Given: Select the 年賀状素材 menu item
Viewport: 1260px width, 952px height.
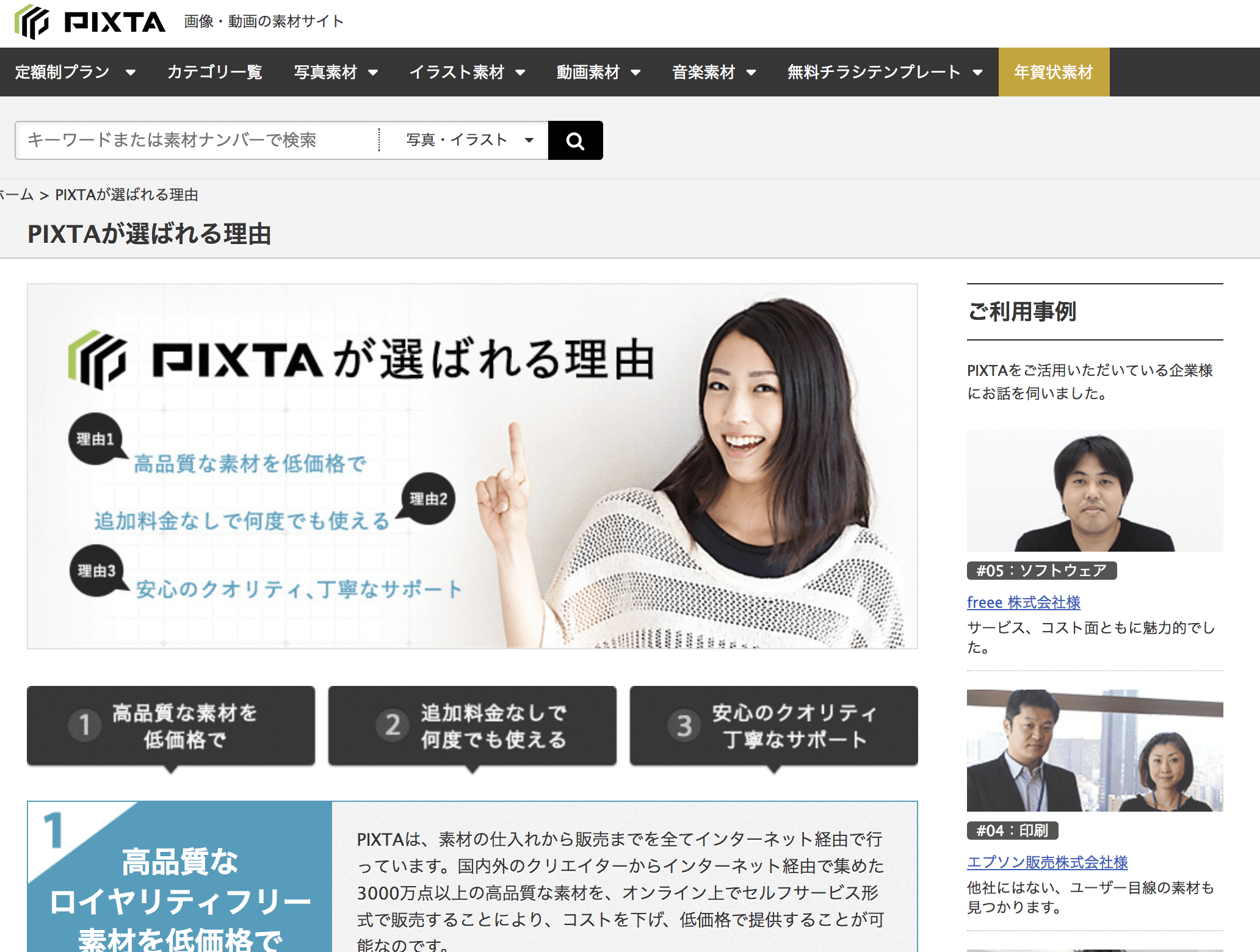Looking at the screenshot, I should coord(1054,72).
